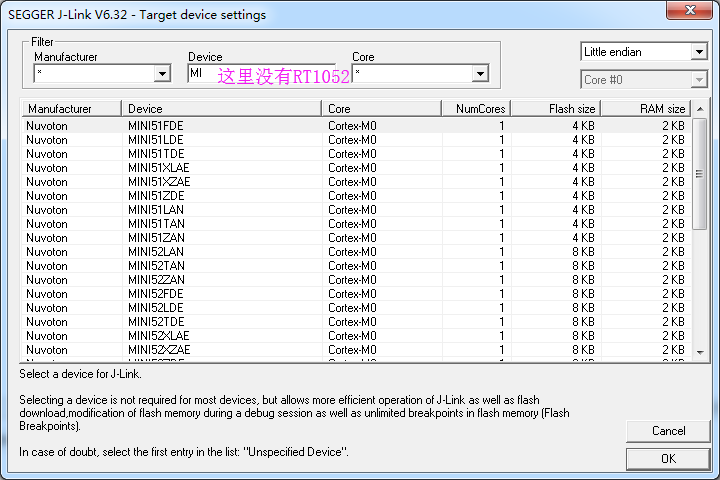Open the Little endian dropdown

(x=699, y=52)
